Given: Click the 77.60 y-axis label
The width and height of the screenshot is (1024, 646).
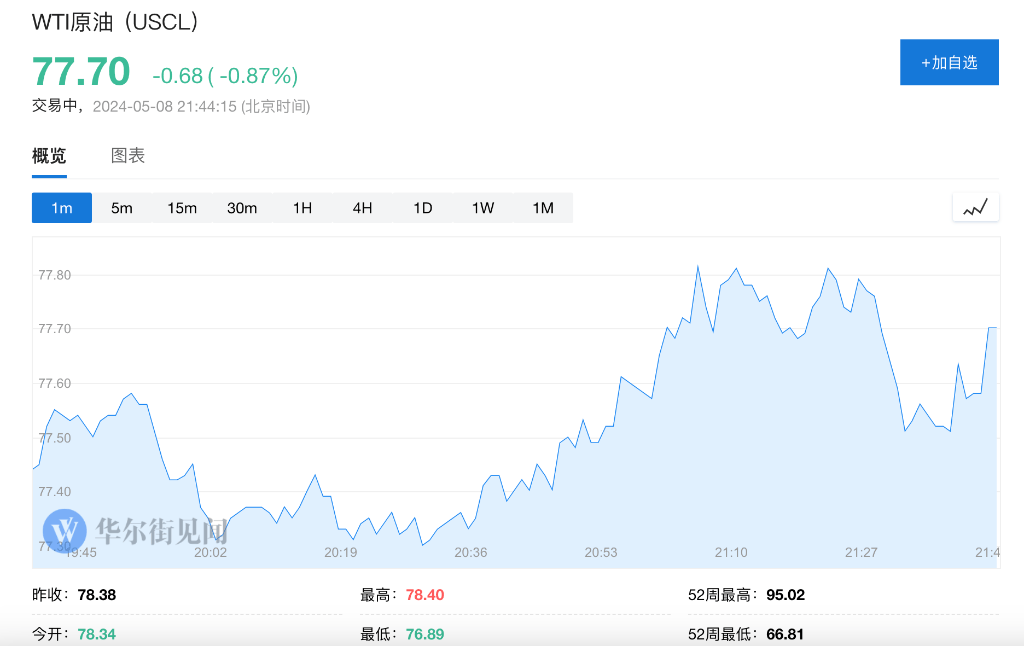Looking at the screenshot, I should [x=55, y=383].
